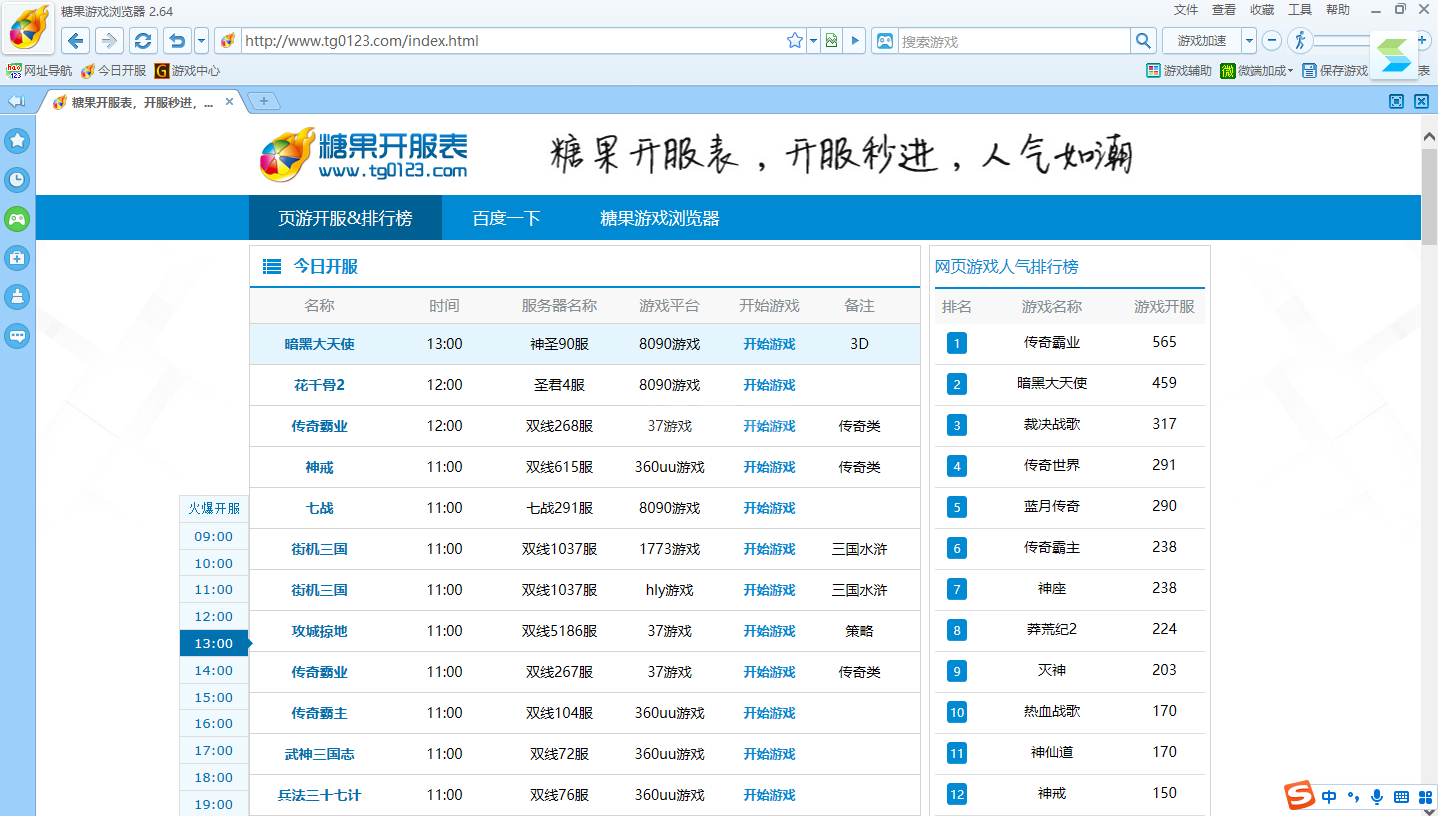Focus the 搜索游戏 search field
The image size is (1438, 816).
[x=1013, y=41]
